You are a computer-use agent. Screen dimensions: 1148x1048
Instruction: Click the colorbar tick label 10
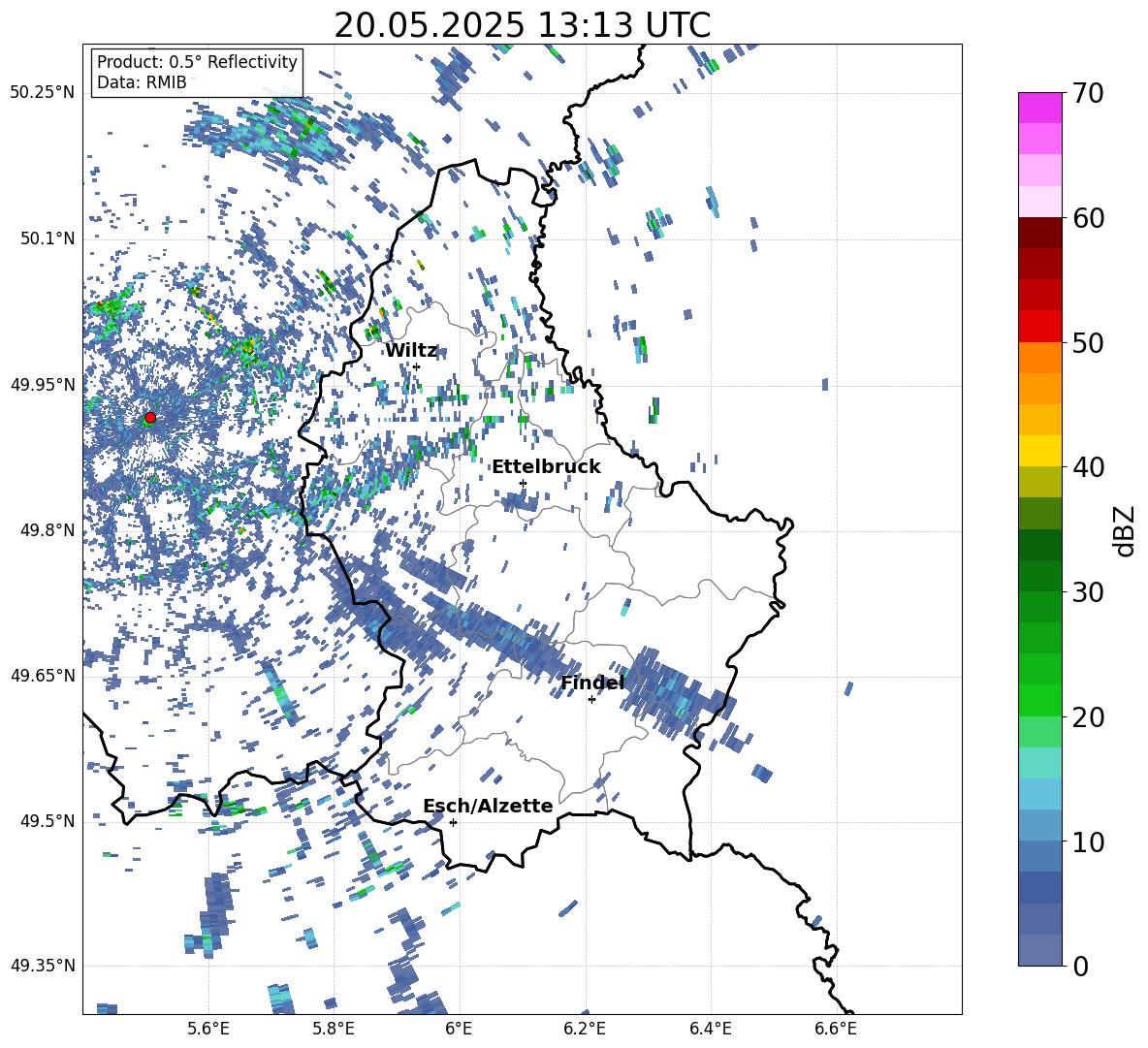tap(1088, 842)
